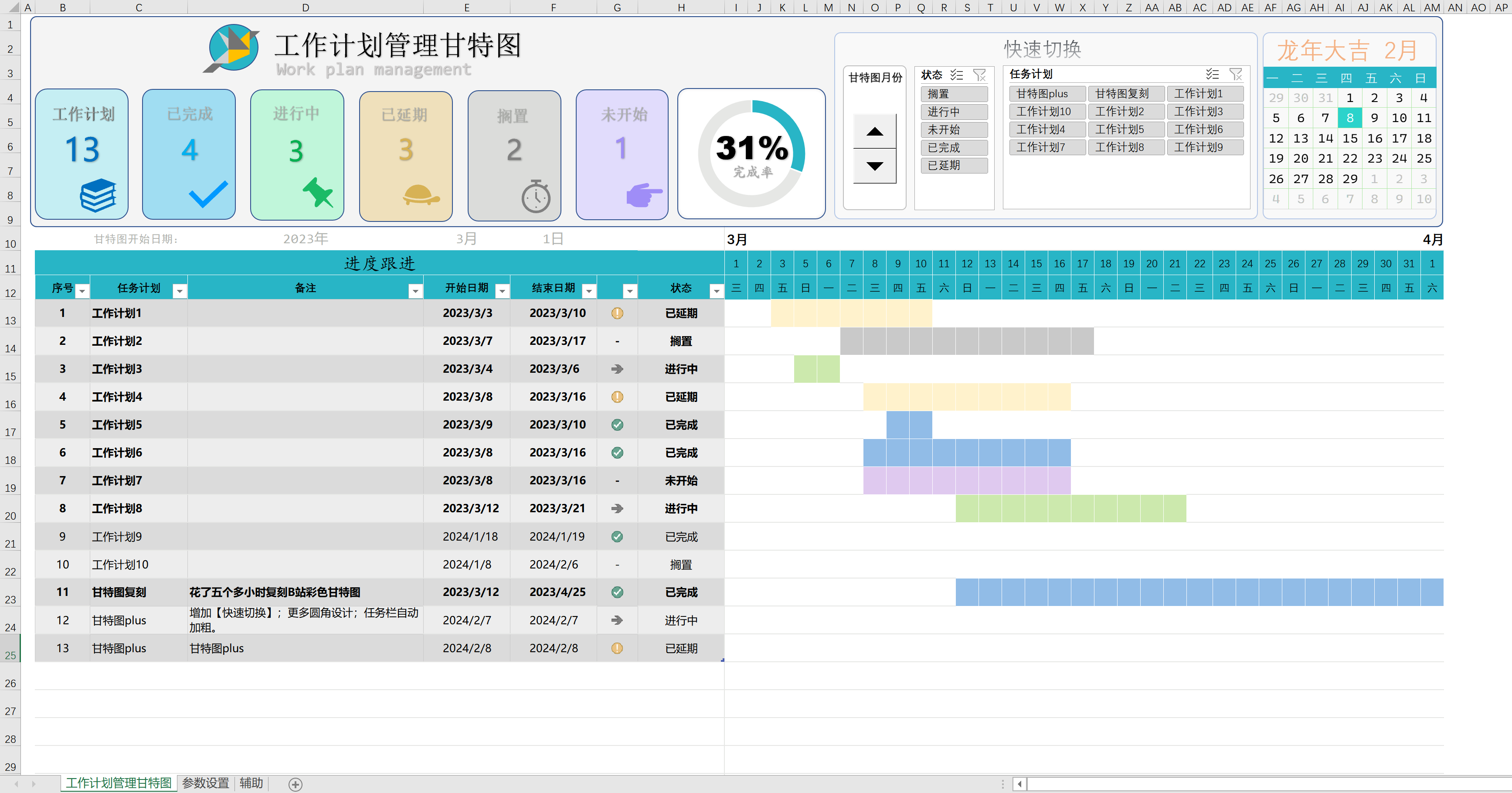Click the 31% completion rate donut chart
The width and height of the screenshot is (1512, 793).
pos(751,154)
